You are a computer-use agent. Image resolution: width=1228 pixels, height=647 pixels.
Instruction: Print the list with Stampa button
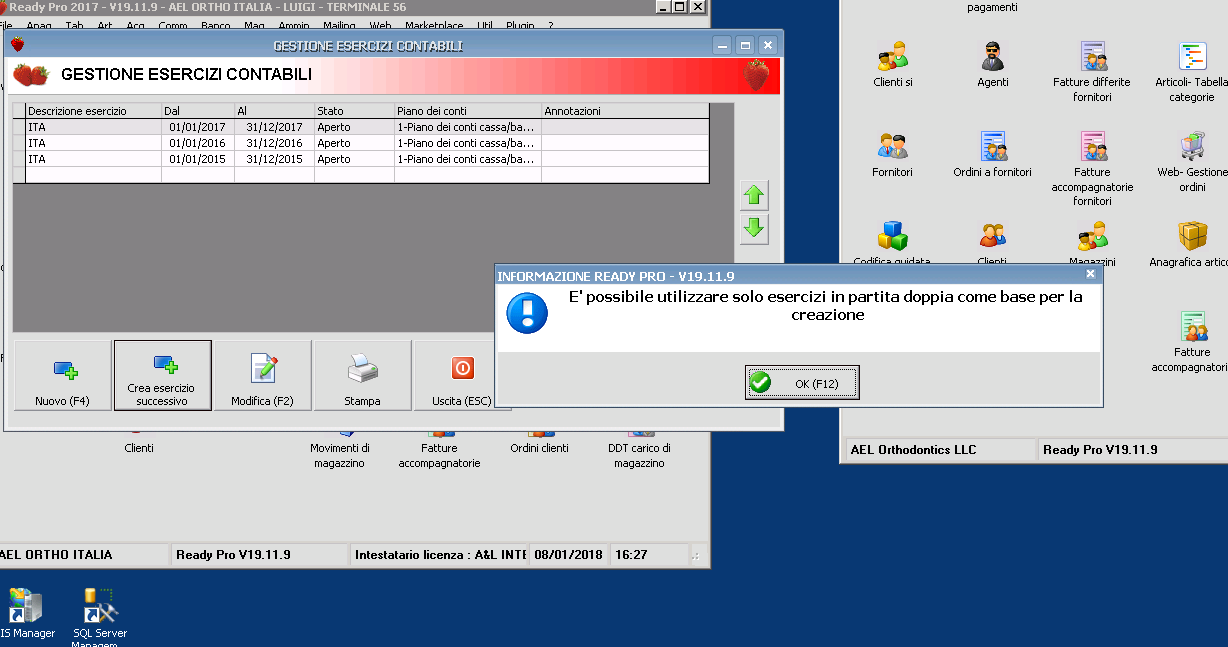tap(363, 375)
